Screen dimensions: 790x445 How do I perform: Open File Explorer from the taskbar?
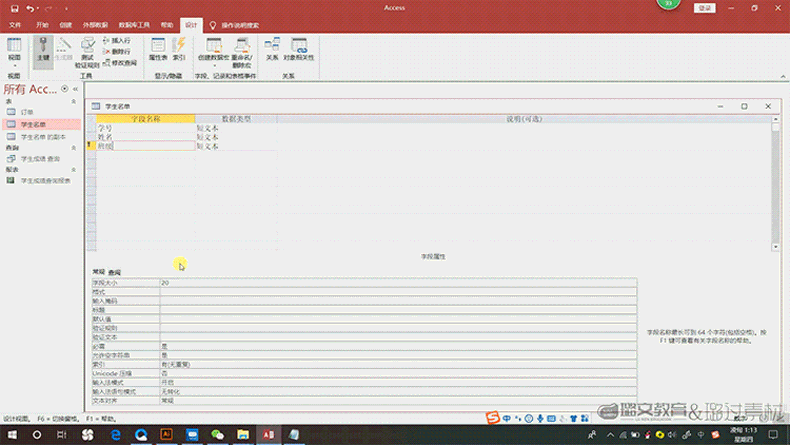pos(243,434)
